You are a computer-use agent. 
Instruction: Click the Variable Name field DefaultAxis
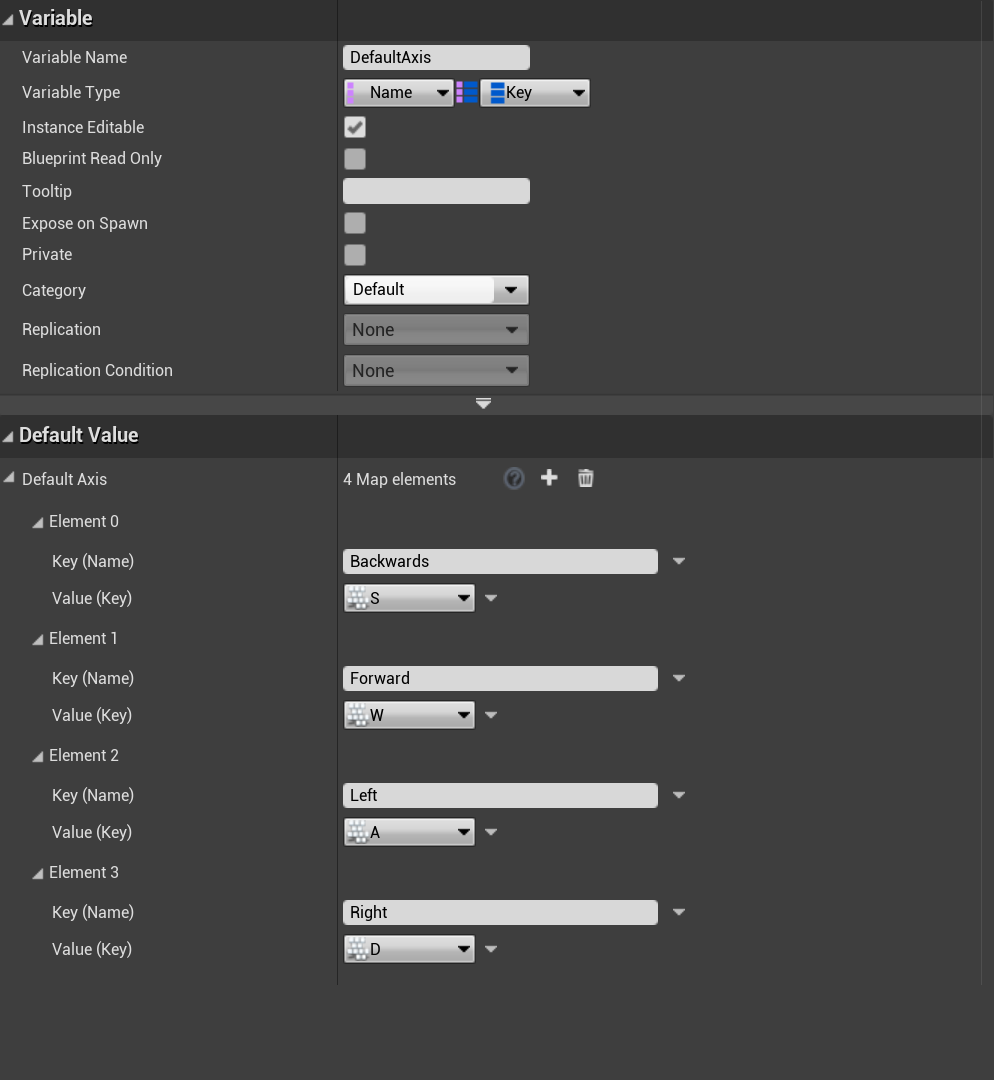(x=436, y=58)
